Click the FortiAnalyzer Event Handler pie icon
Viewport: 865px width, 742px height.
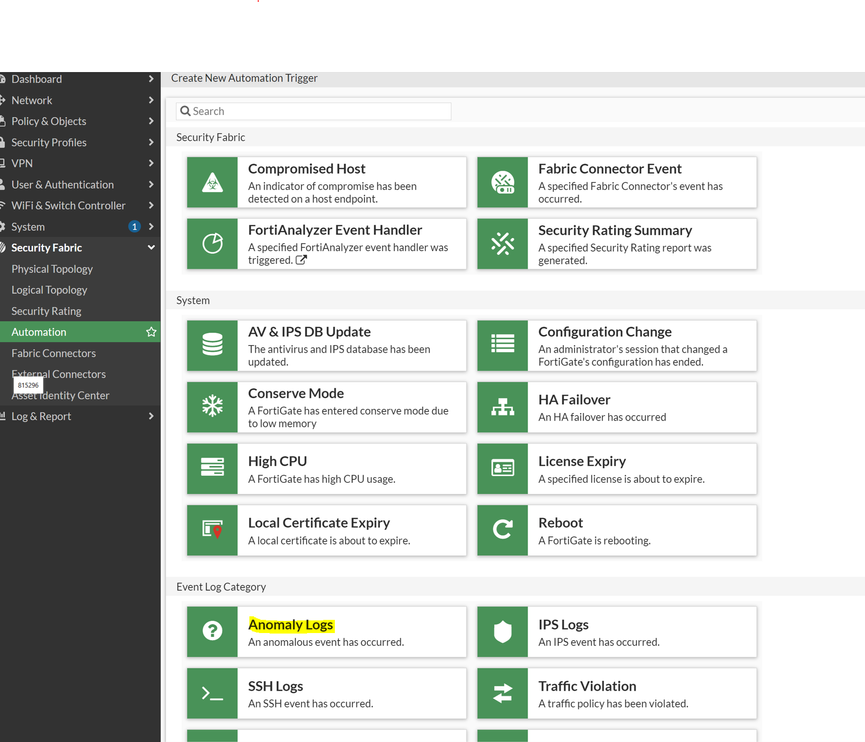212,244
